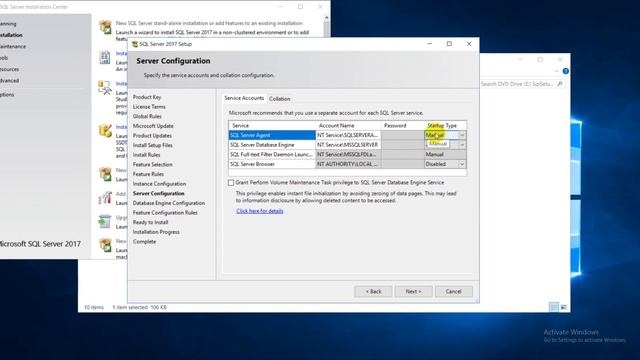Image resolution: width=640 pixels, height=360 pixels.
Task: Click the License Terms step in the sidebar
Action: (149, 107)
